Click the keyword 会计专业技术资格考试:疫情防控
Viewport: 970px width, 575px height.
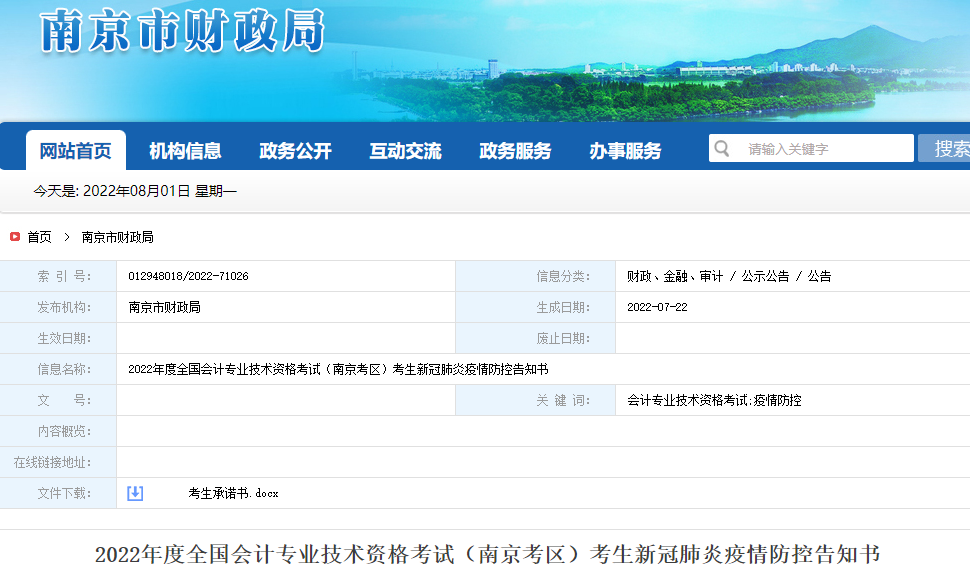click(714, 400)
